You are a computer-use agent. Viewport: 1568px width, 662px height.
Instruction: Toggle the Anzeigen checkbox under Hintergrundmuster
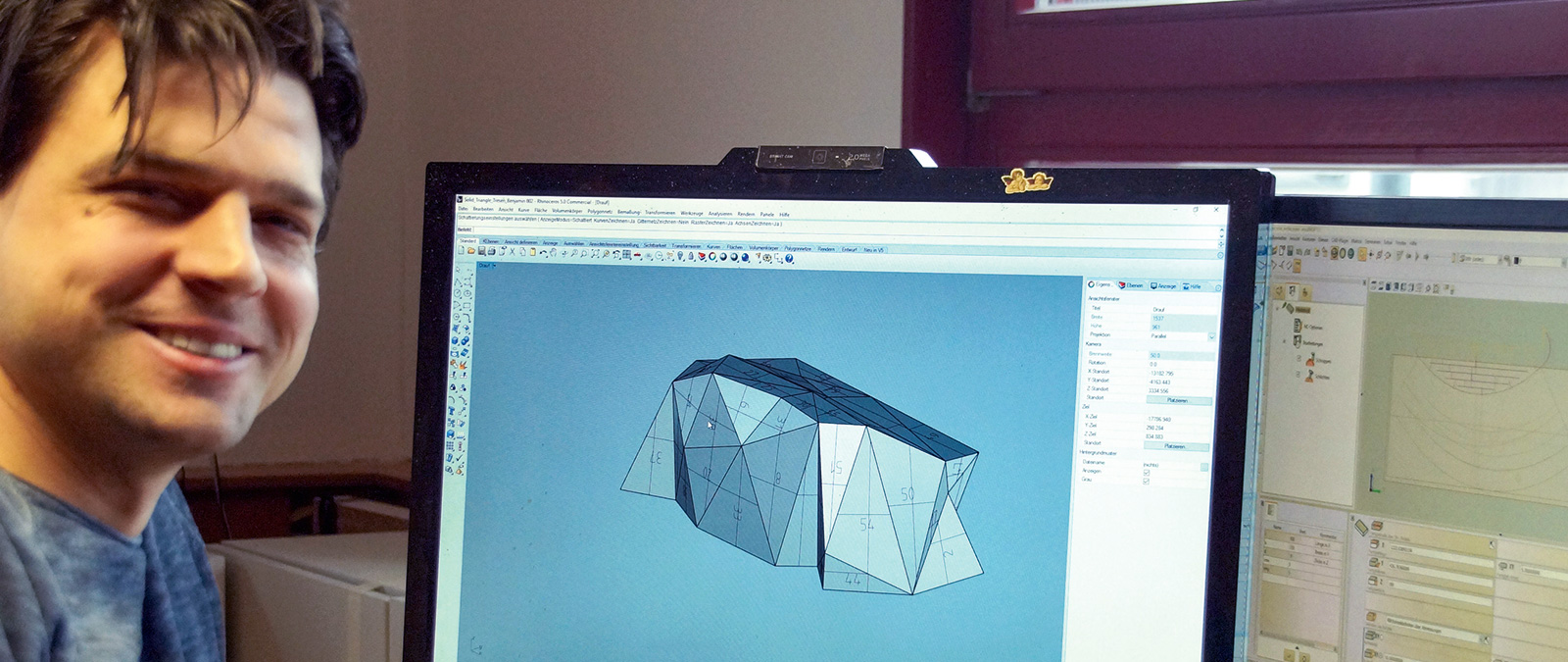[x=1146, y=473]
